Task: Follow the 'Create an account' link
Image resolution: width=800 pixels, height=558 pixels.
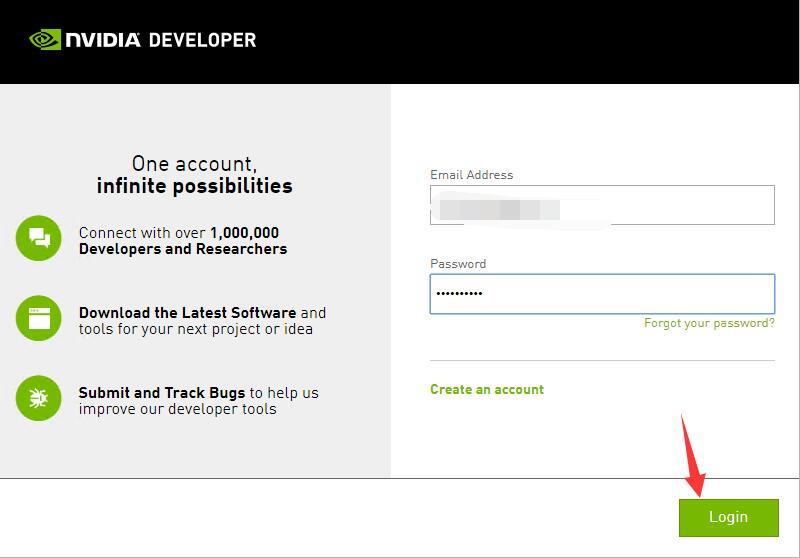Action: (487, 389)
